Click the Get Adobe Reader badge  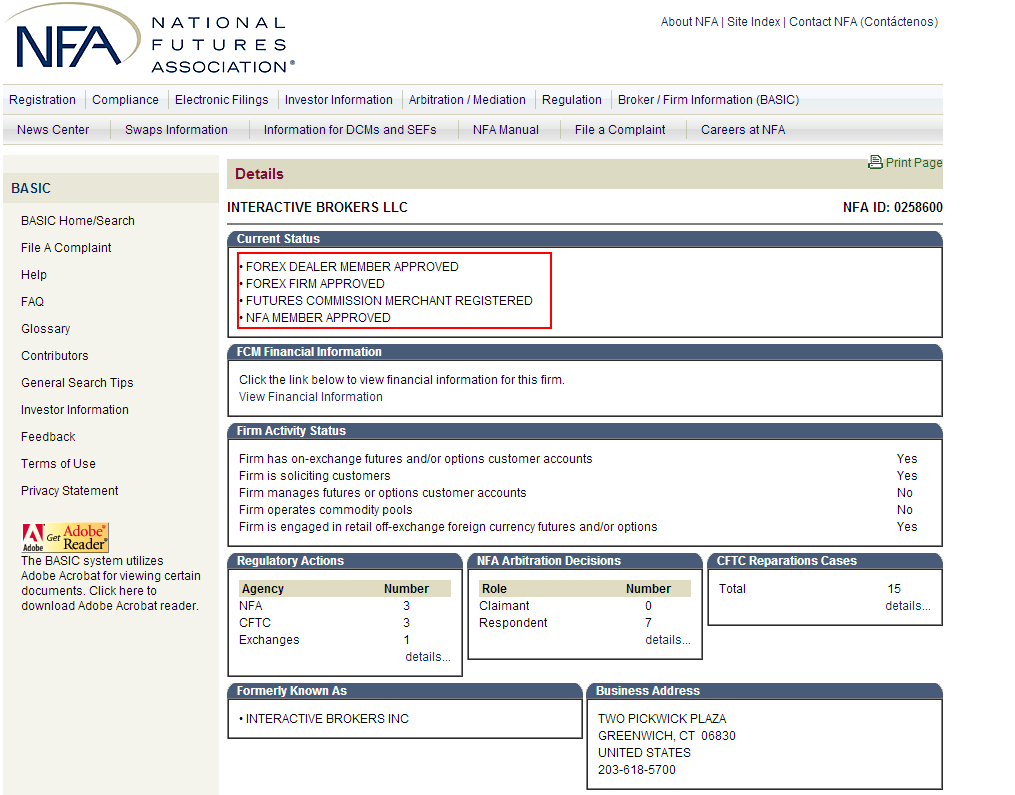click(x=65, y=537)
